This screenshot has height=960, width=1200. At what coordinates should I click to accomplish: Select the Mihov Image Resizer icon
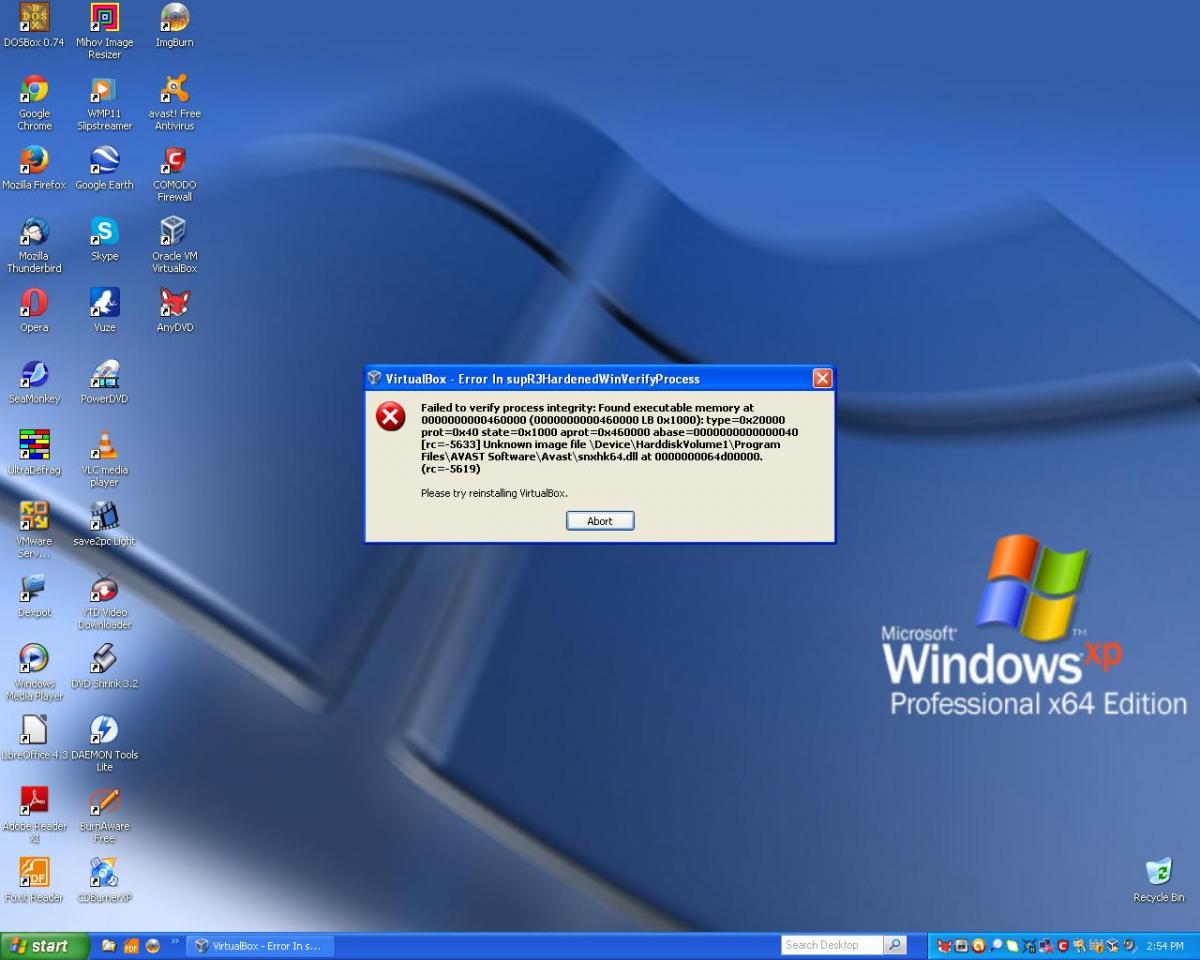tap(104, 31)
